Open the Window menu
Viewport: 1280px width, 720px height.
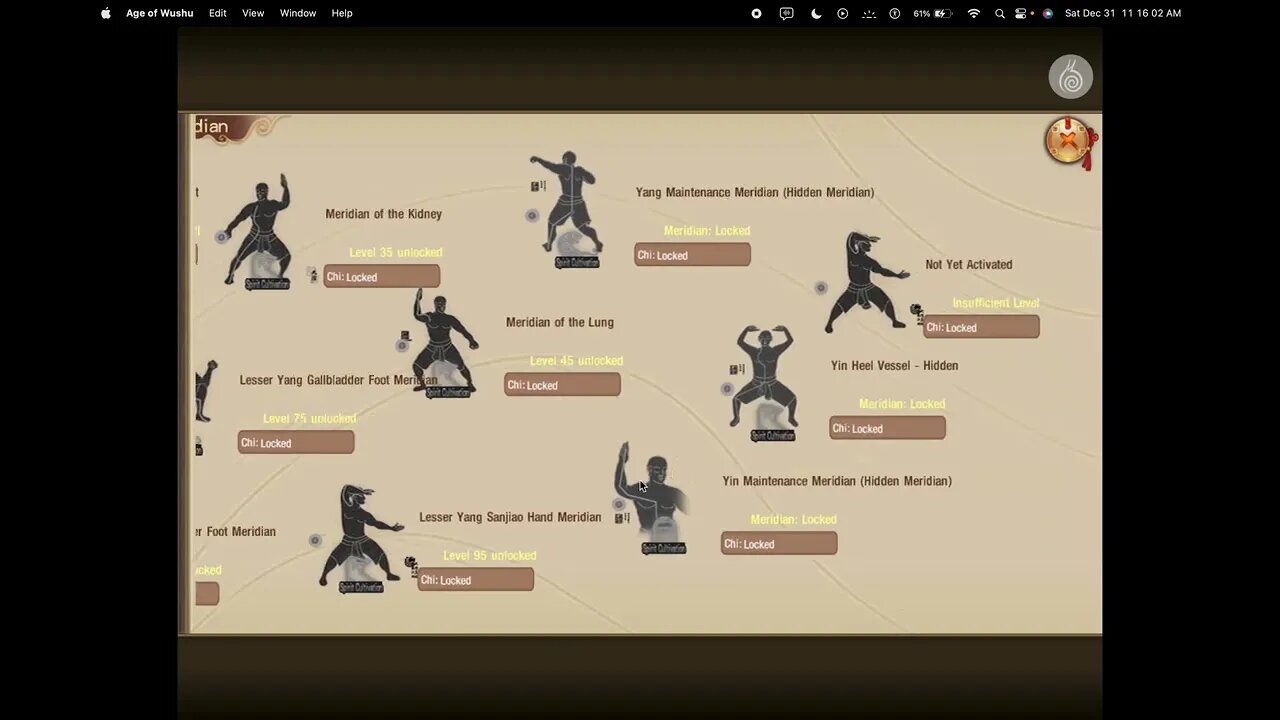[x=298, y=13]
